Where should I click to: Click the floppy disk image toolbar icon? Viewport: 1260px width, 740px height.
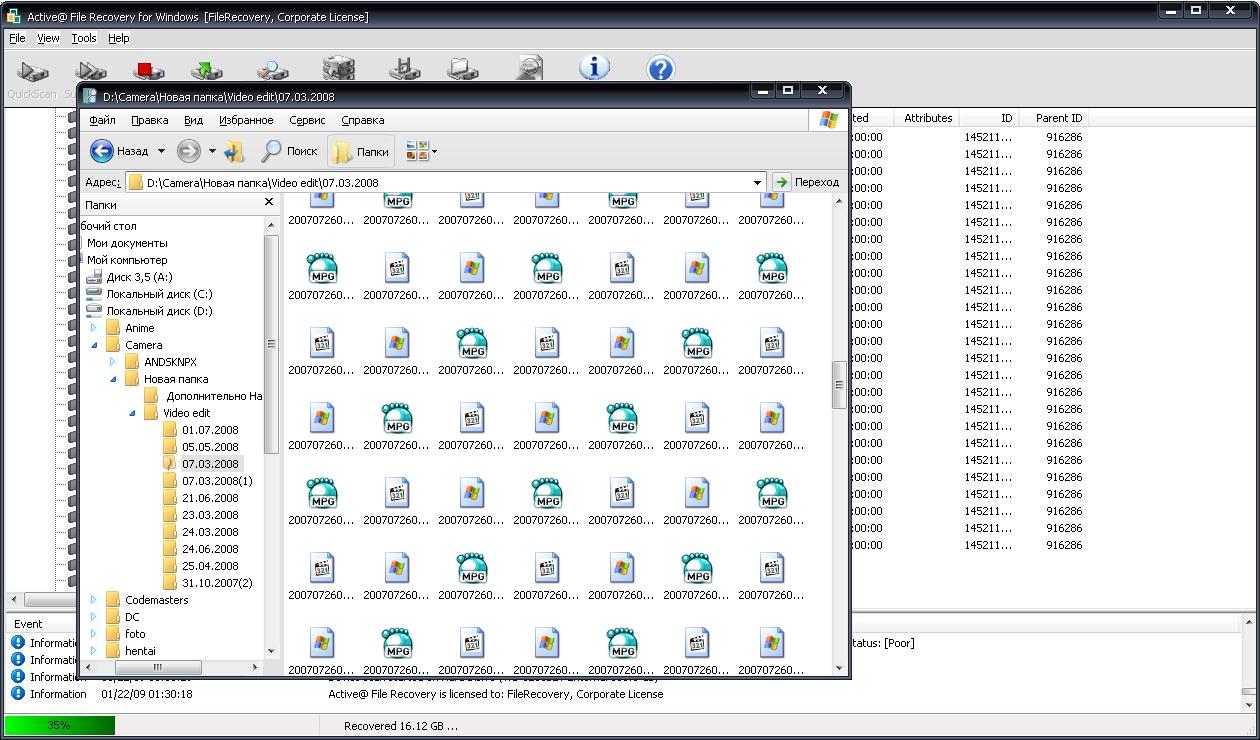tap(403, 68)
